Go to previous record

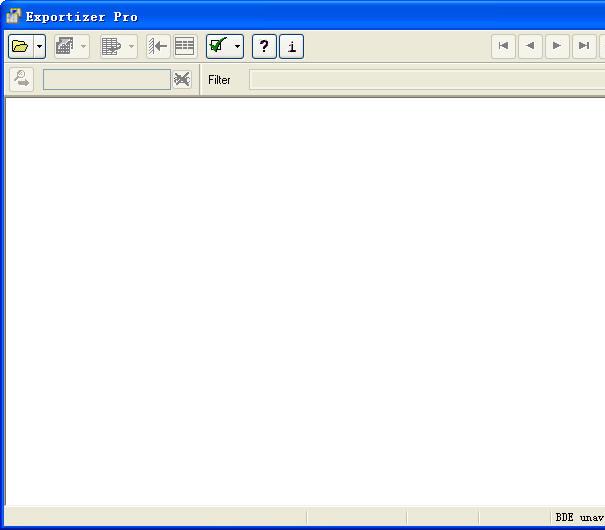[530, 46]
